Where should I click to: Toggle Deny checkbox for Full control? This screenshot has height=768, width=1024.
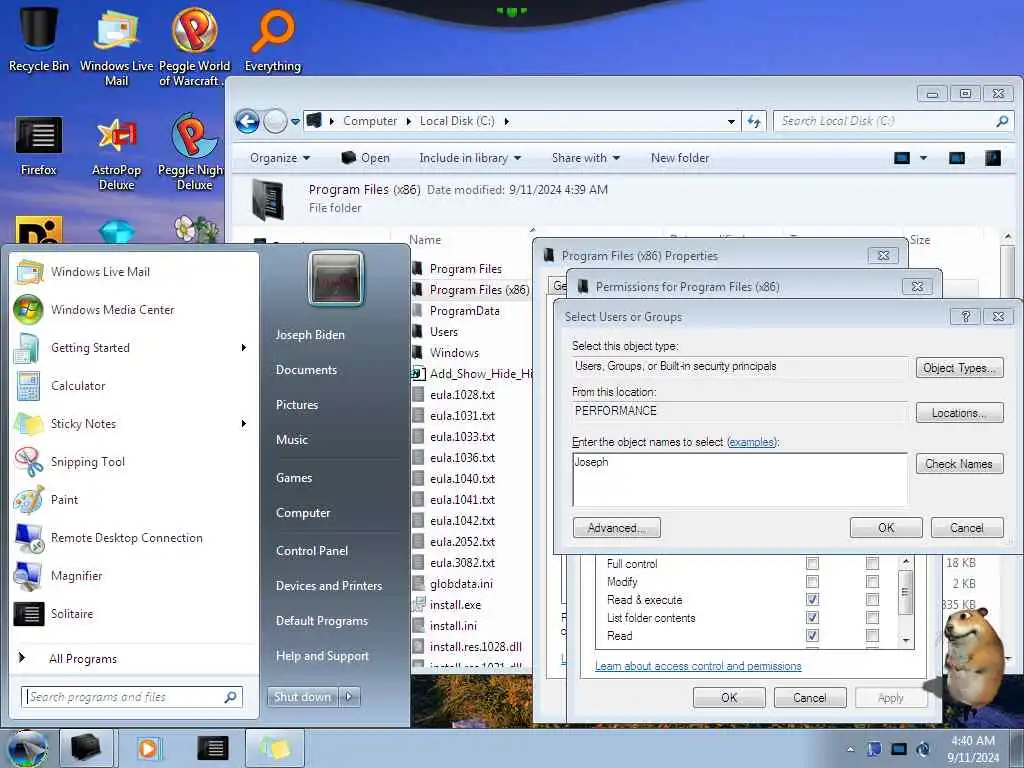[872, 563]
